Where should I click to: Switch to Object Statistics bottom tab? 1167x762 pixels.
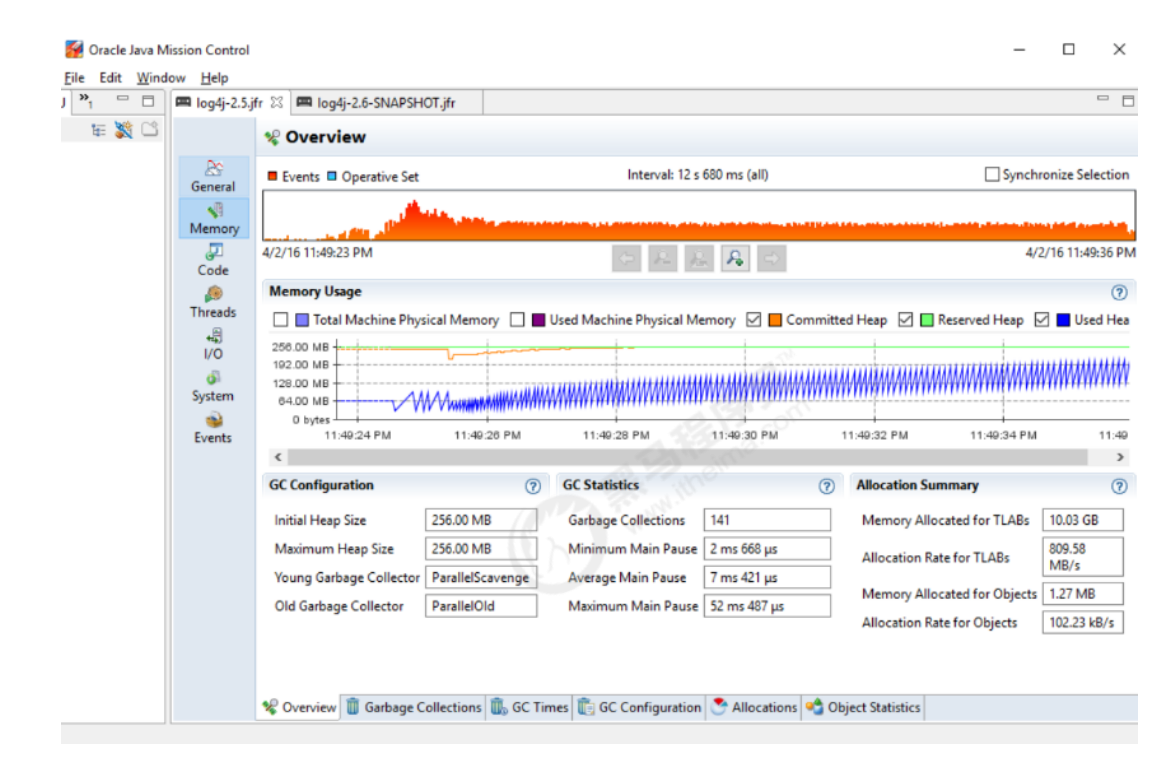tap(863, 707)
